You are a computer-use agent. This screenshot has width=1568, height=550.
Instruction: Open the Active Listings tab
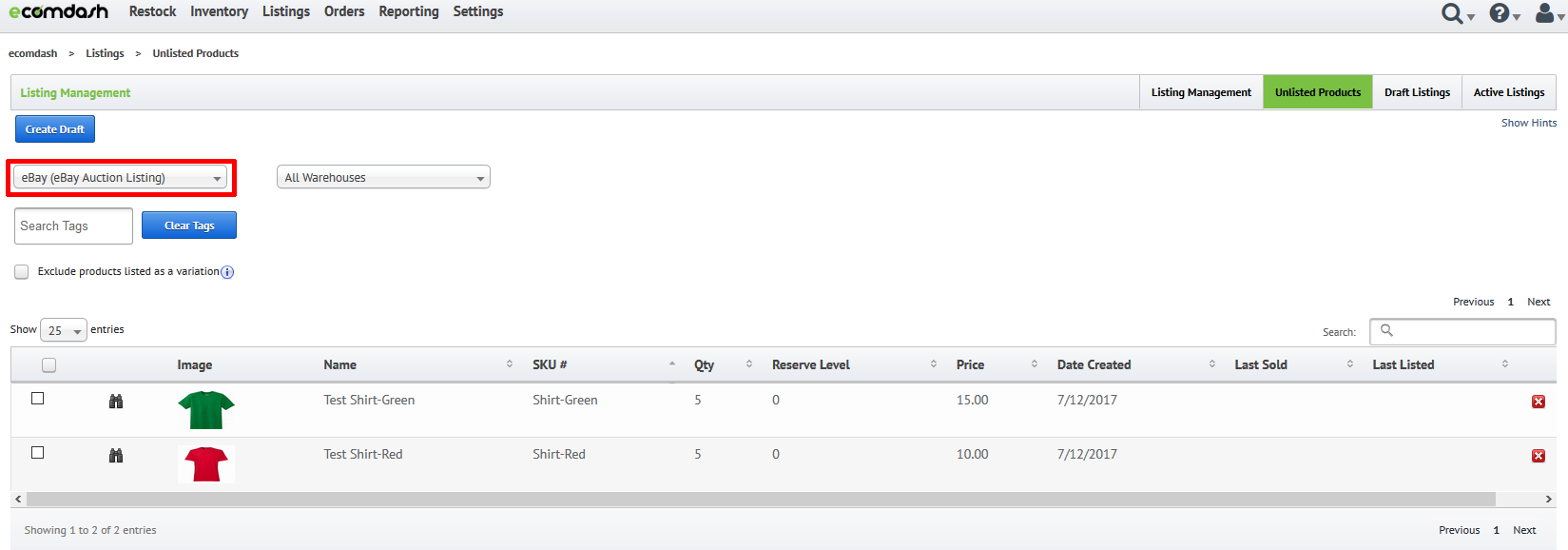coord(1509,92)
